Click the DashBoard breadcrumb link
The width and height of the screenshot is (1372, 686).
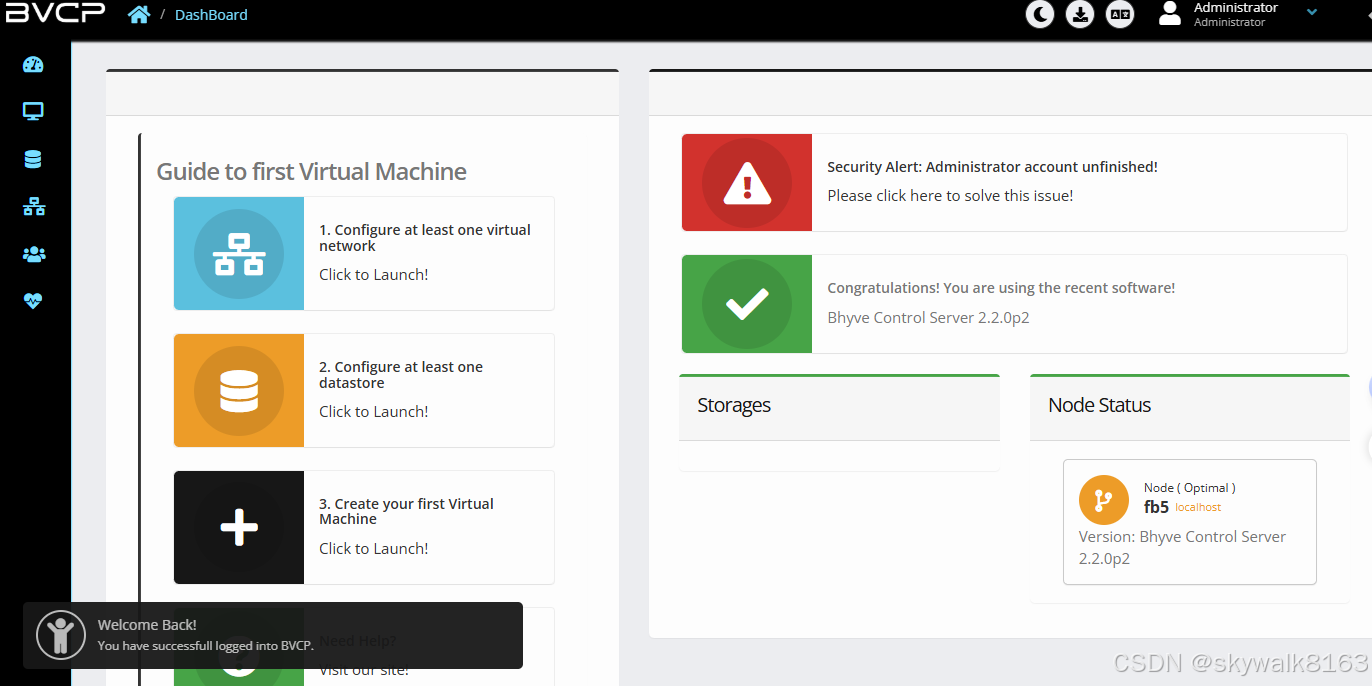click(x=211, y=15)
